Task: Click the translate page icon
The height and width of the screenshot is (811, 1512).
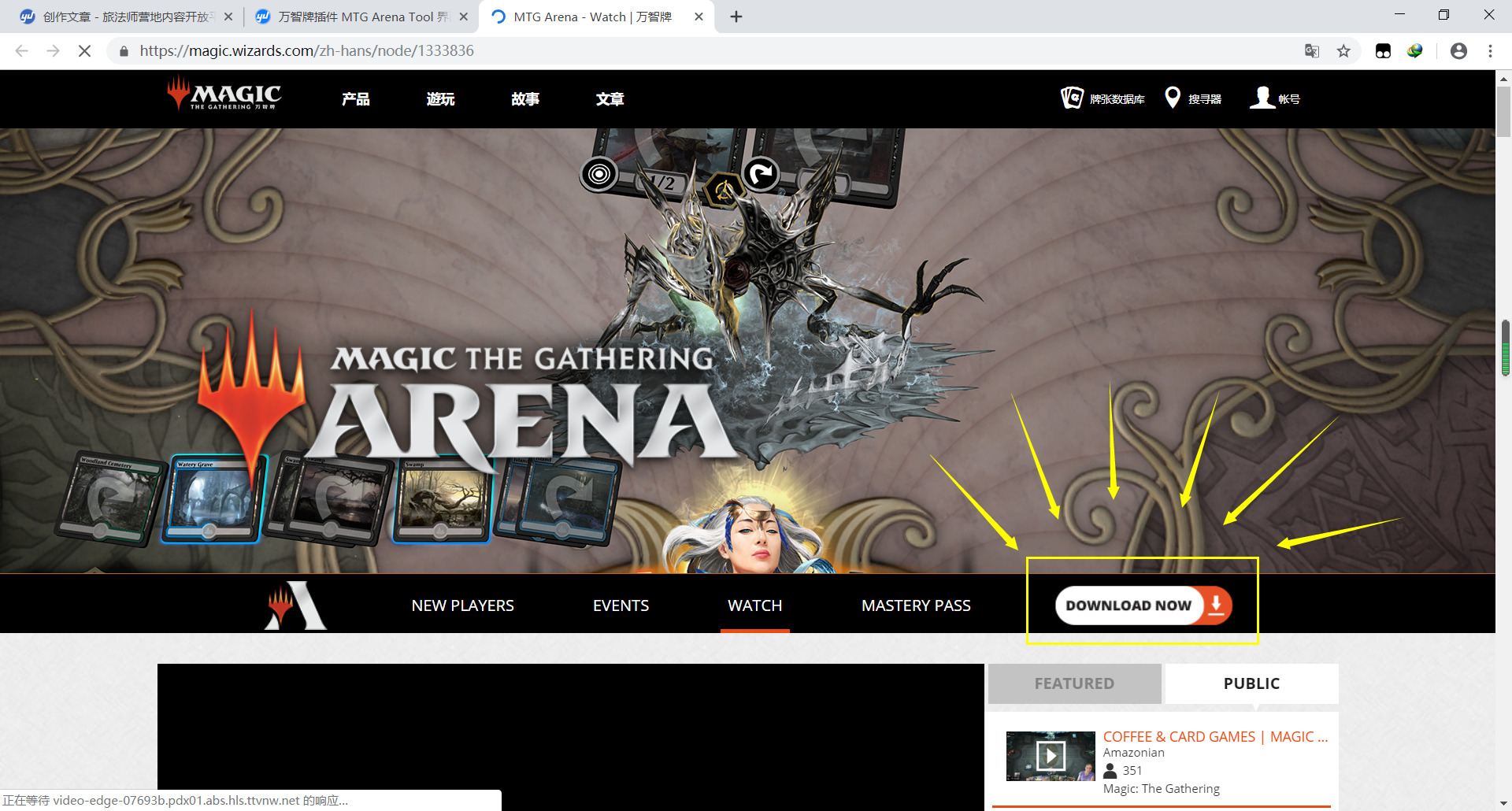Action: 1312,50
